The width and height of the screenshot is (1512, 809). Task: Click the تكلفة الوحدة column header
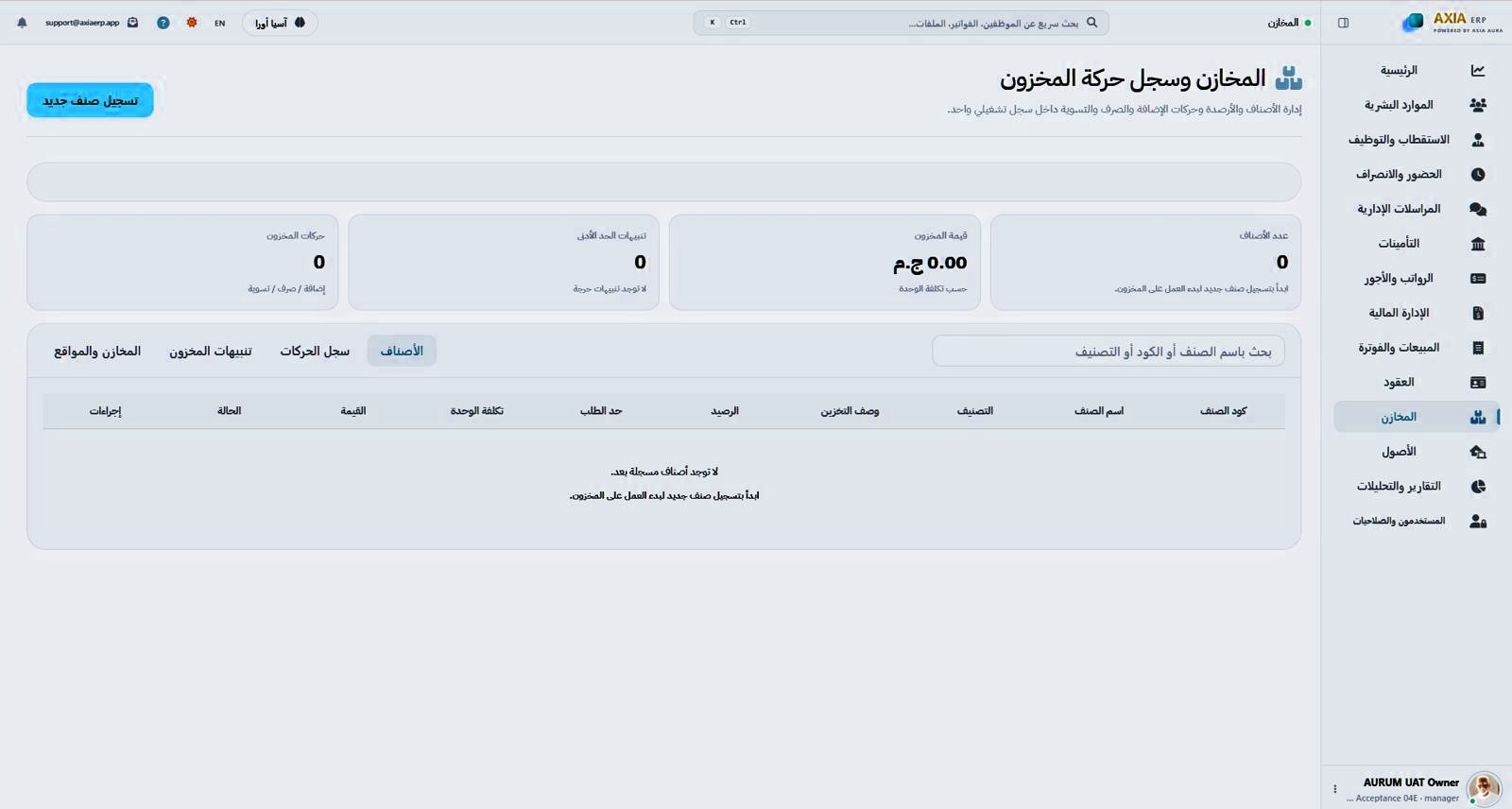point(477,411)
